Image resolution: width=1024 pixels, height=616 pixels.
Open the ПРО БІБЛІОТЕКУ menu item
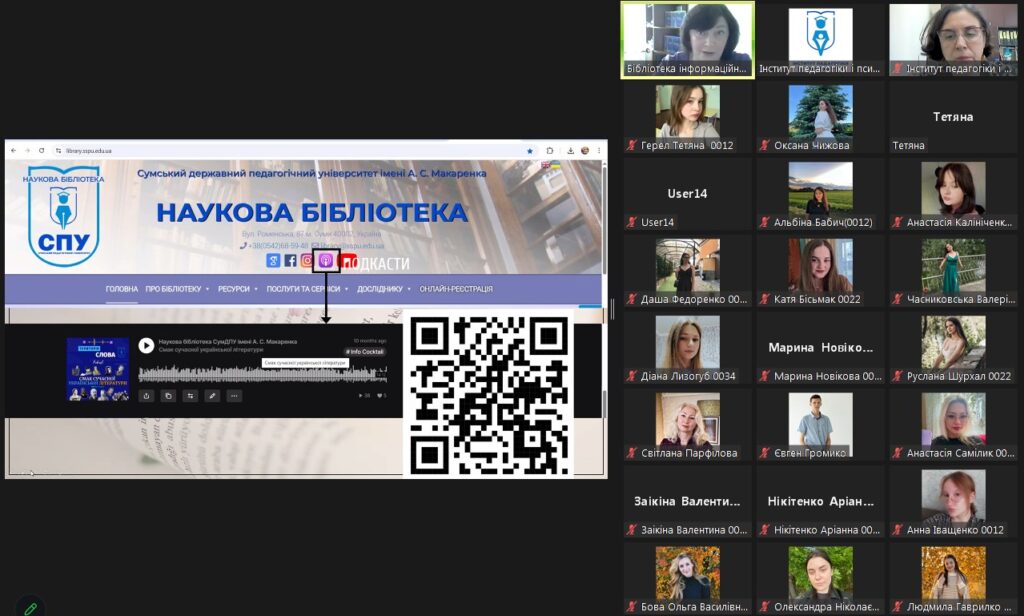click(x=173, y=289)
